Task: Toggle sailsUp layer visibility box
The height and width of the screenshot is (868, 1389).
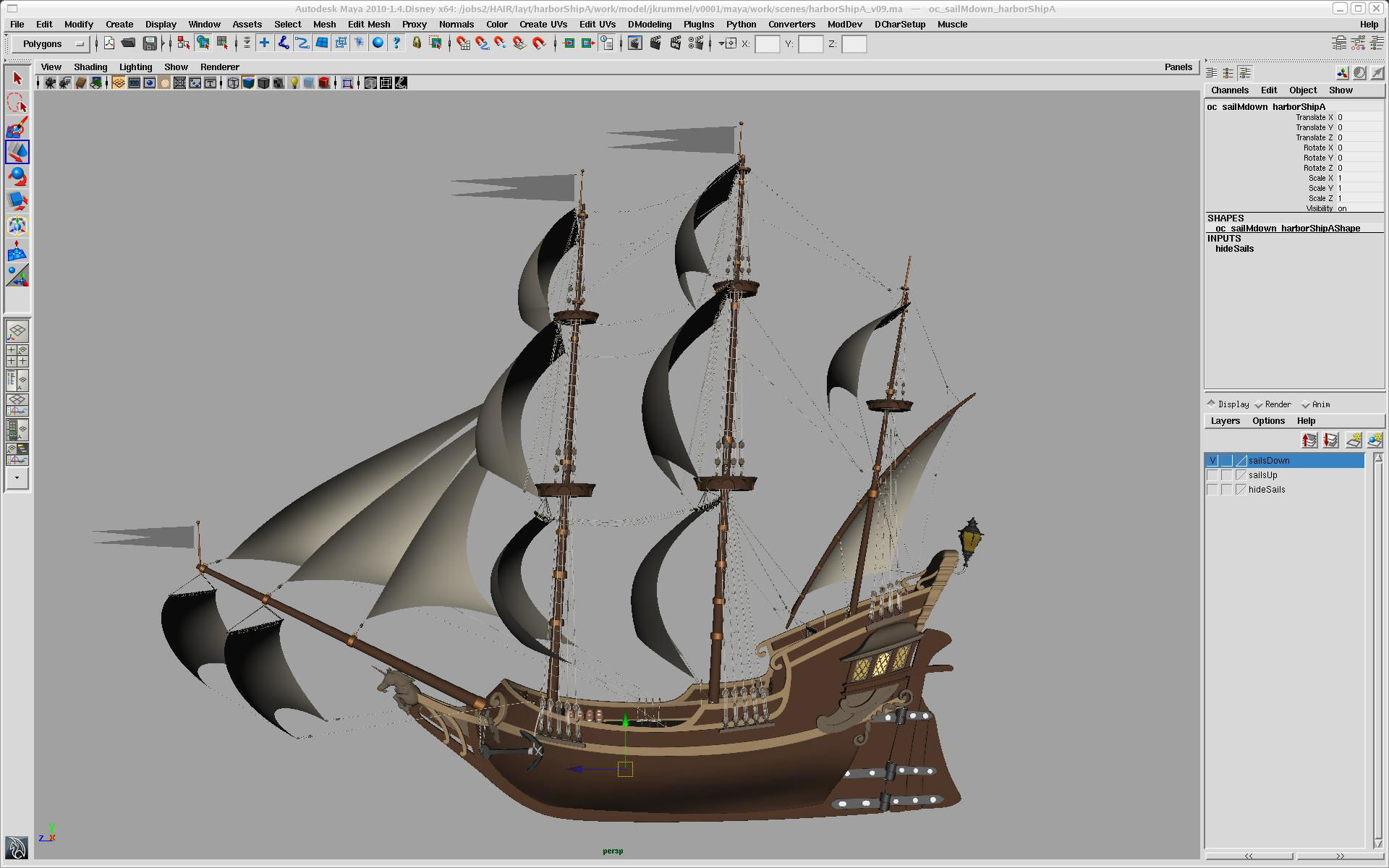Action: [x=1212, y=475]
